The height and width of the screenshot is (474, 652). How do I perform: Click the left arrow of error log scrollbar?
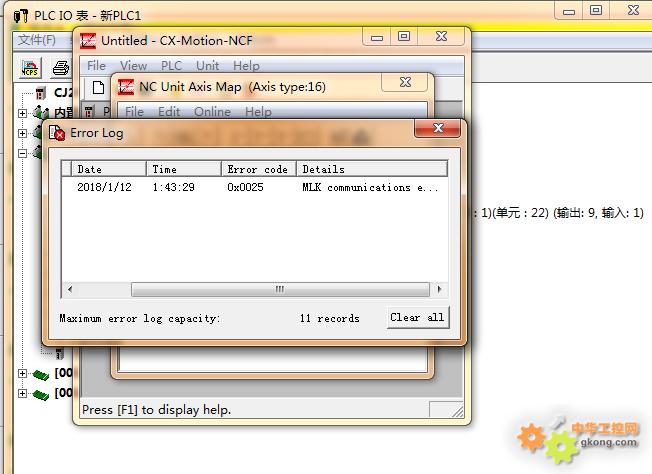[70, 289]
